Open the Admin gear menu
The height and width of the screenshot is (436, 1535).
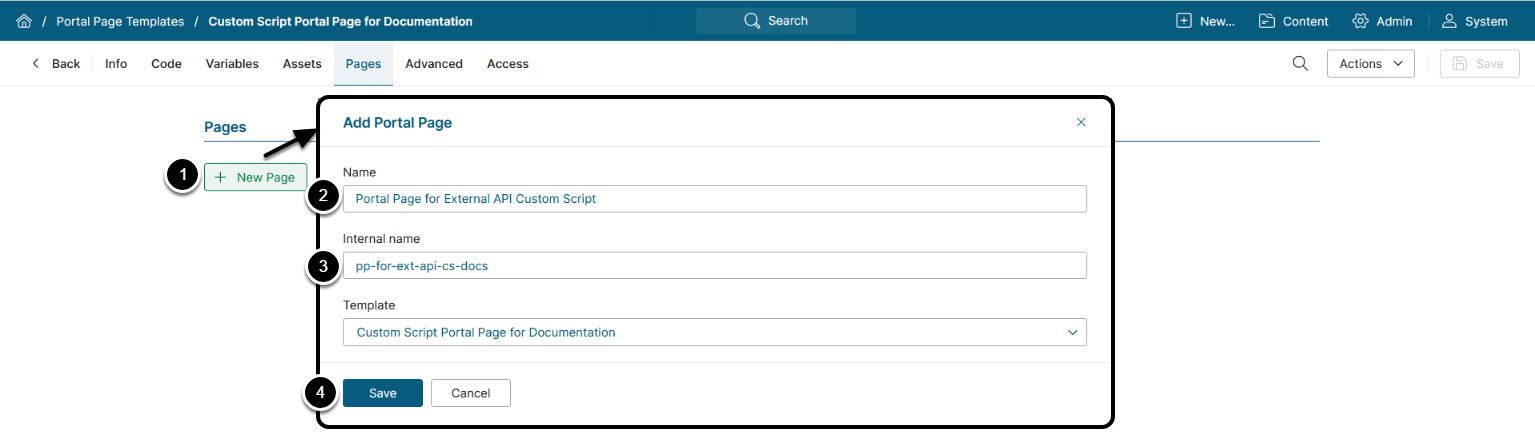[1382, 21]
